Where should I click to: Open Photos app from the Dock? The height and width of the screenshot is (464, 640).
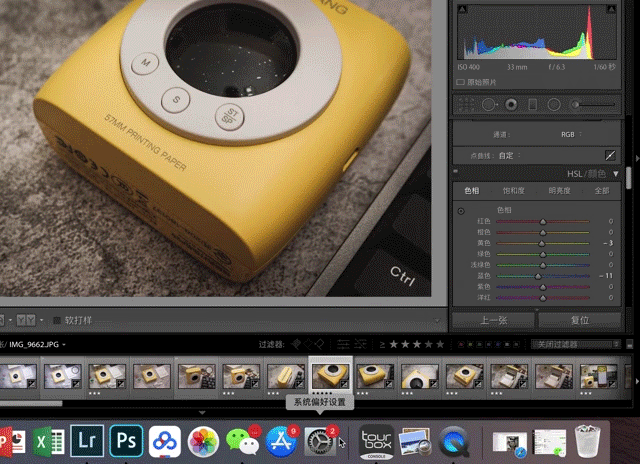click(x=203, y=442)
